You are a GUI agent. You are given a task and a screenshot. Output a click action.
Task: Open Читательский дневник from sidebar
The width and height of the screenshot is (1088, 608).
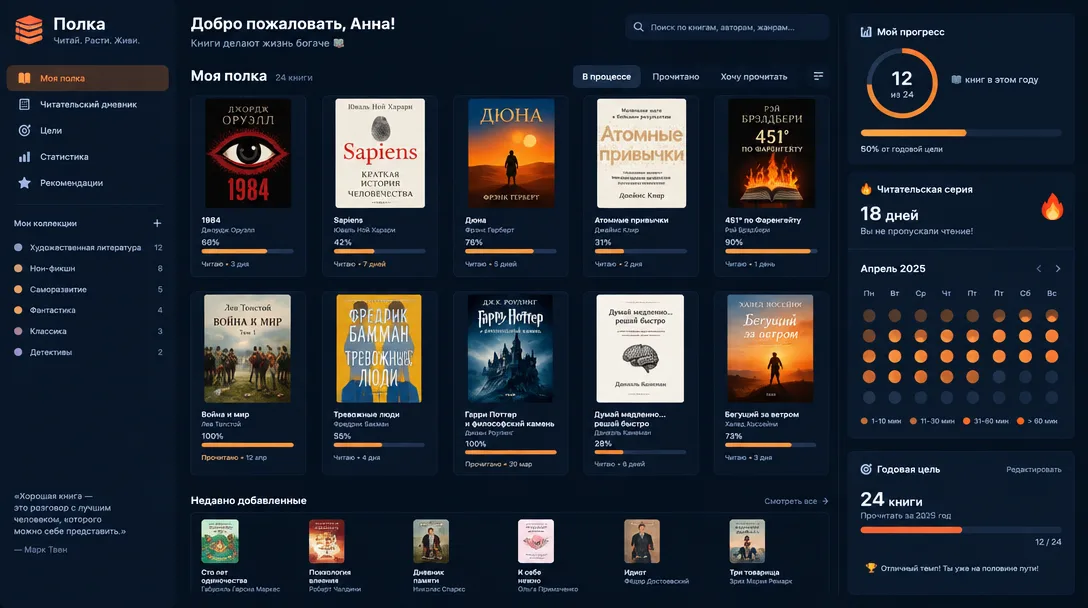tap(87, 104)
